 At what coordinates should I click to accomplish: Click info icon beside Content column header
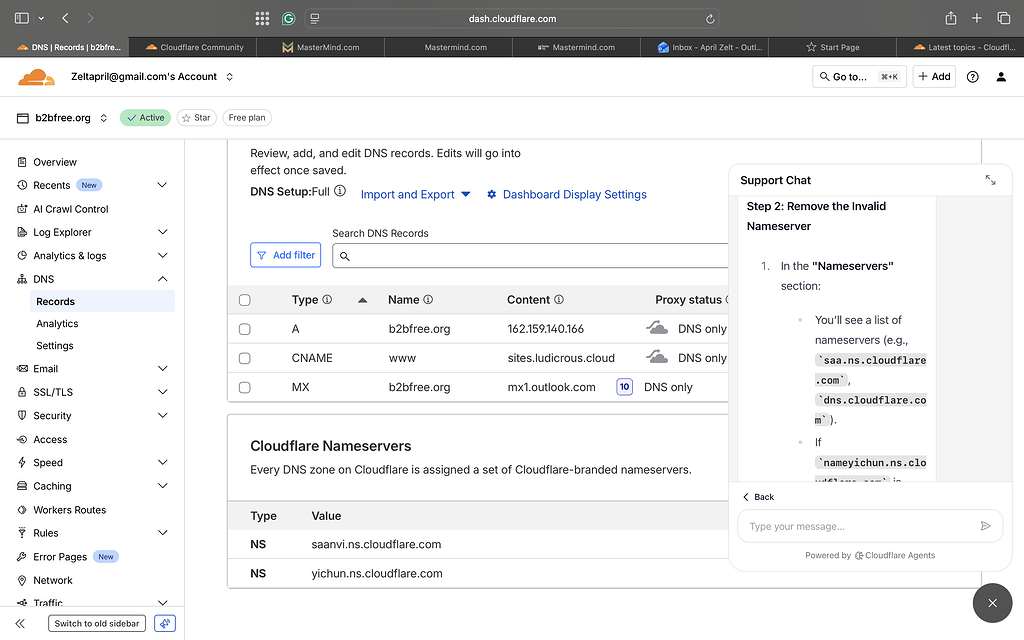pos(559,300)
